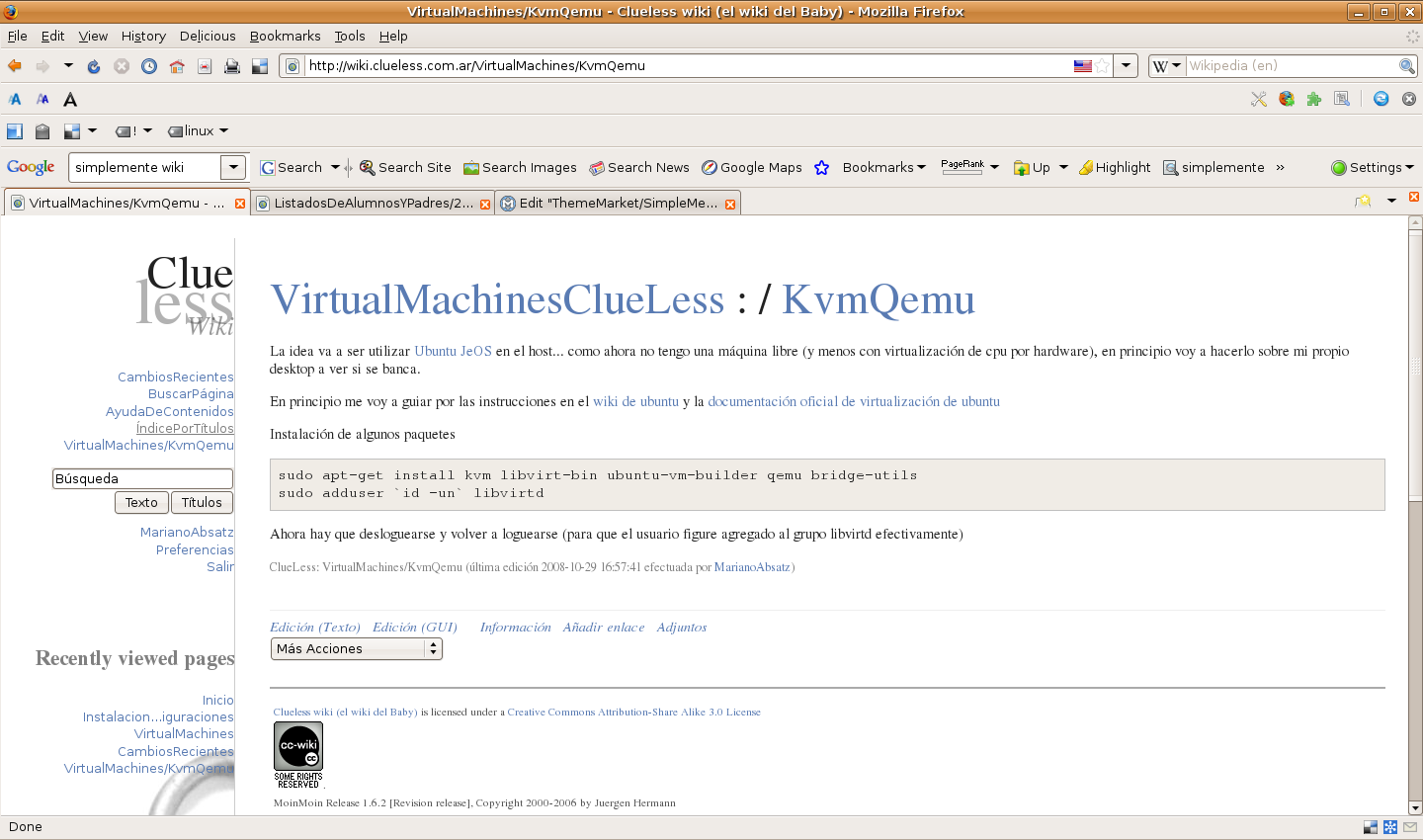Click the Búsqueda search input field
The width and height of the screenshot is (1423, 840).
coord(142,479)
